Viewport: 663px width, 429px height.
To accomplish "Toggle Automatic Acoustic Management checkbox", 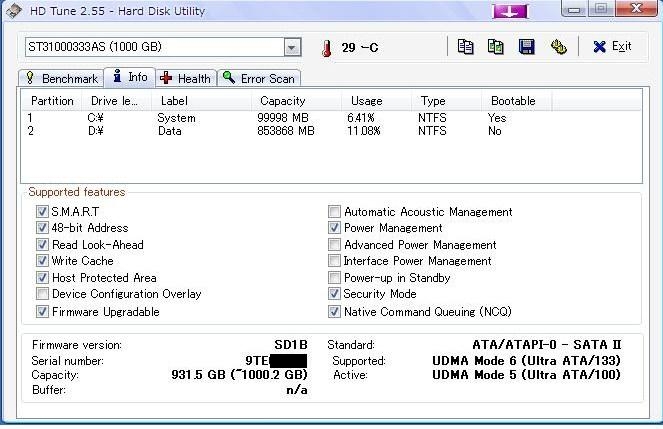I will coord(334,211).
